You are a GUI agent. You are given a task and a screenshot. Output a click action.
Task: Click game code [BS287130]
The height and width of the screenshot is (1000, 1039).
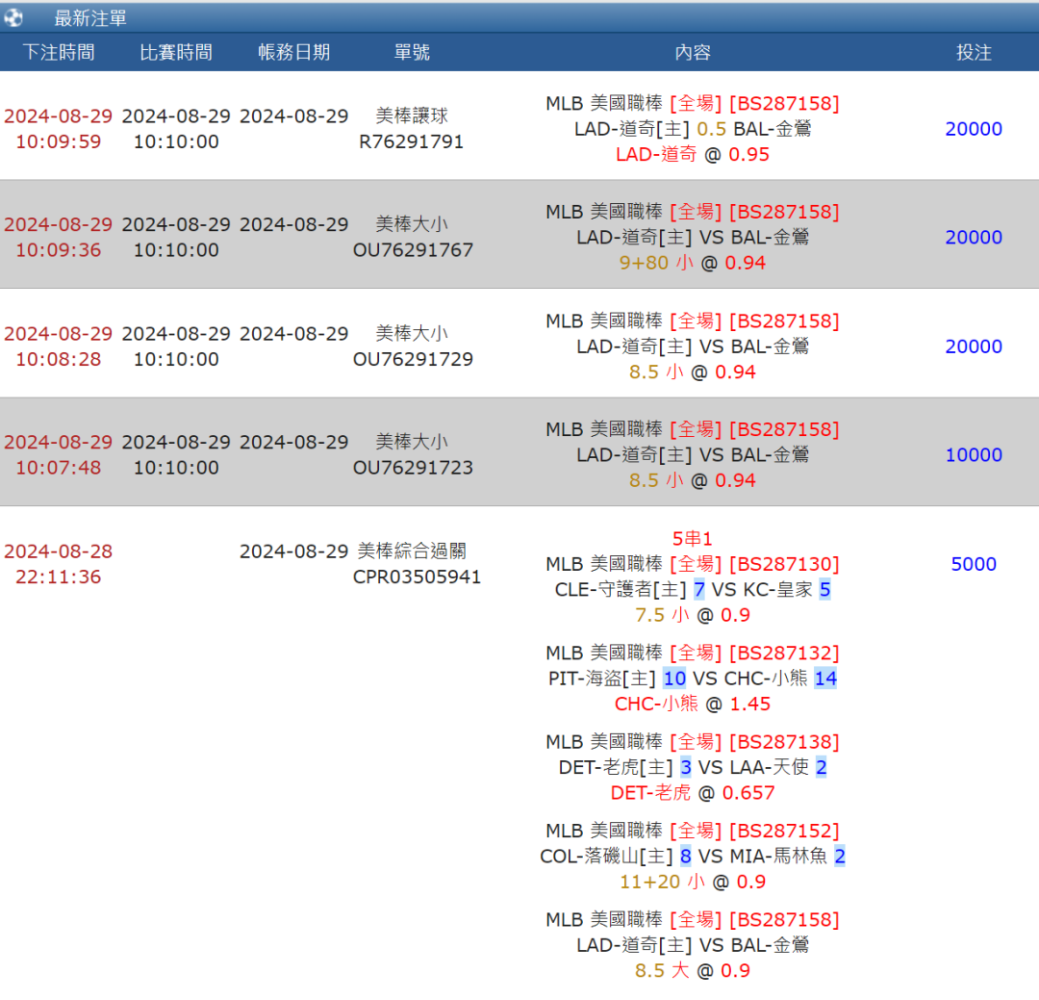(785, 565)
